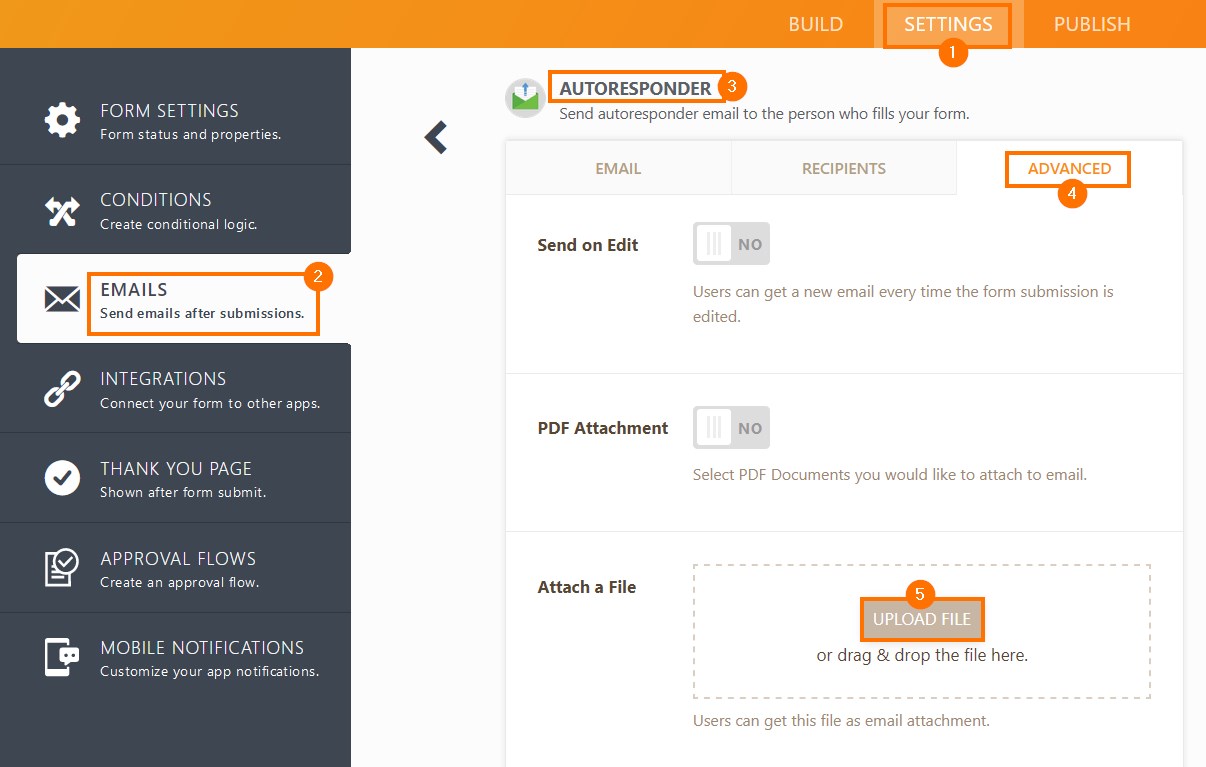1206x767 pixels.
Task: Open Conditions in sidebar
Action: 175,210
